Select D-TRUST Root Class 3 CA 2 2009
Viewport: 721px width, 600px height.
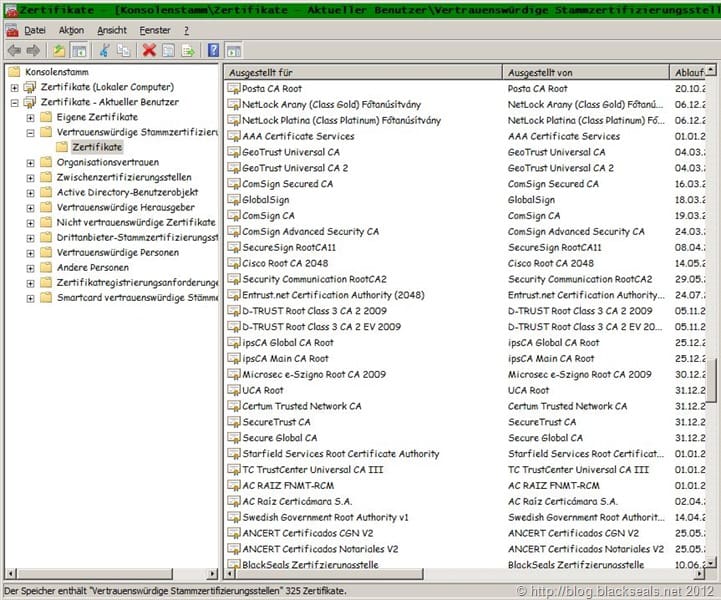coord(314,311)
